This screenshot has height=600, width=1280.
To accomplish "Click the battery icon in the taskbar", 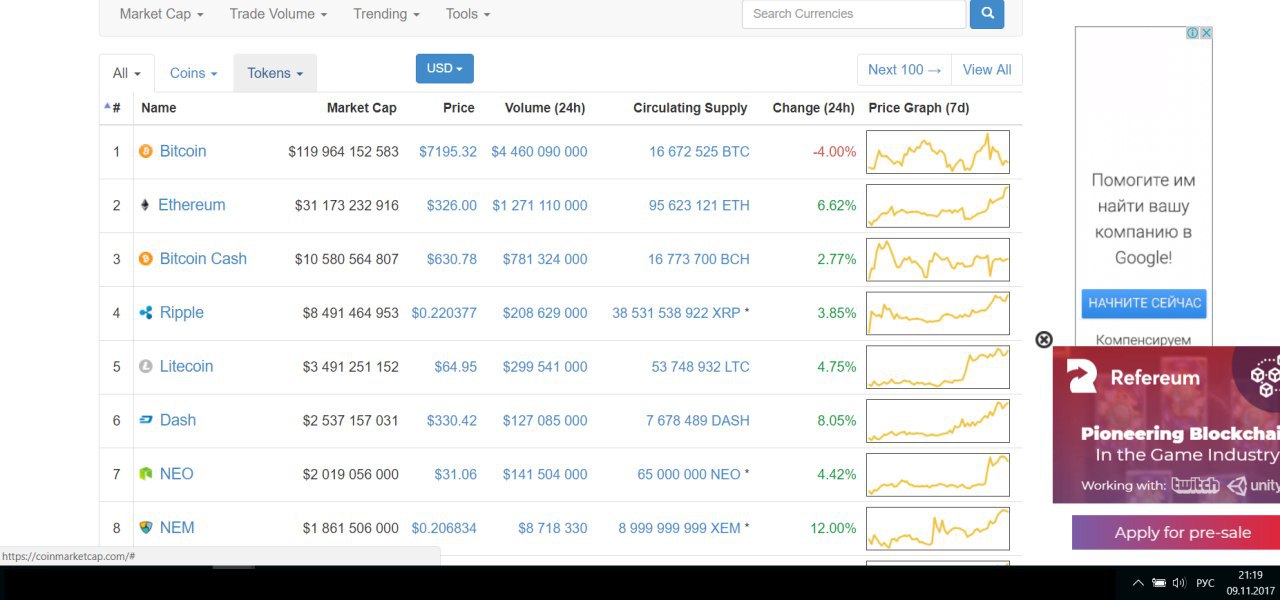I will [1159, 583].
